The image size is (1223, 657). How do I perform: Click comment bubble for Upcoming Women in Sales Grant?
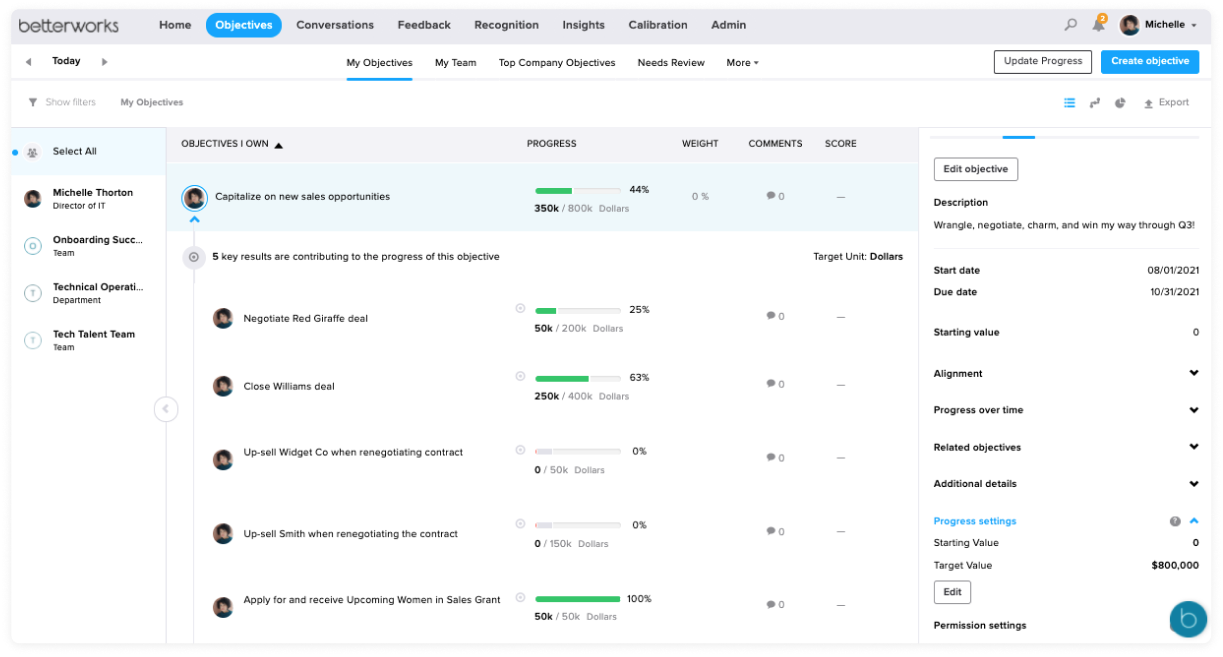point(771,604)
